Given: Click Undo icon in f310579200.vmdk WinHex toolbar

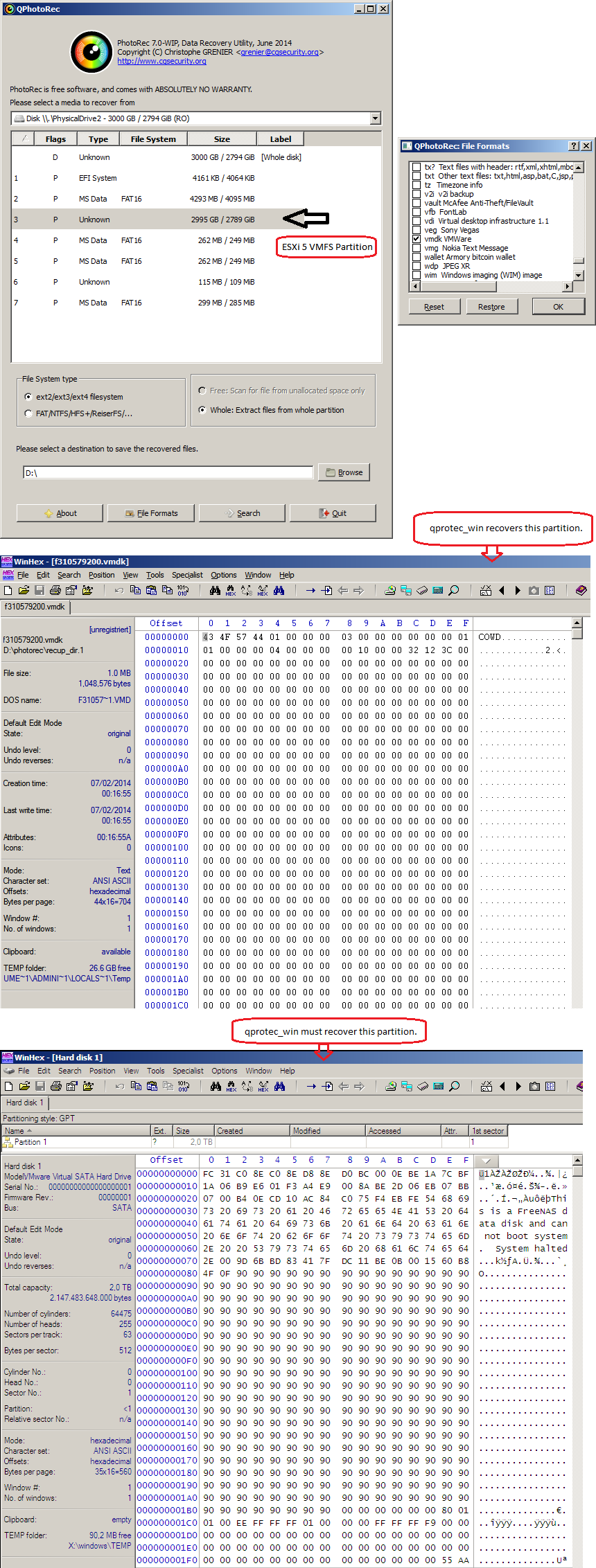Looking at the screenshot, I should 119,590.
